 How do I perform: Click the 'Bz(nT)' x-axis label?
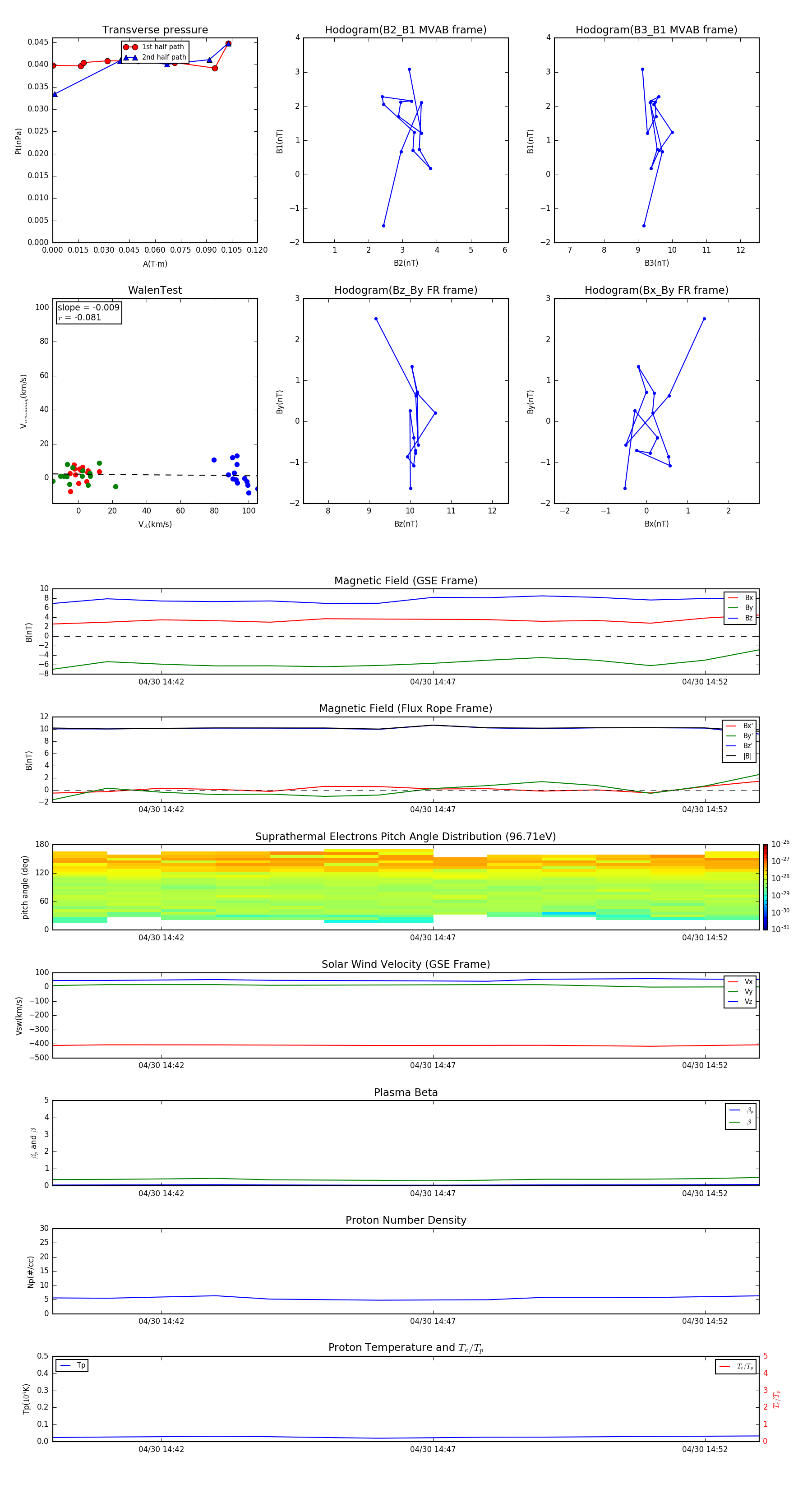point(406,524)
